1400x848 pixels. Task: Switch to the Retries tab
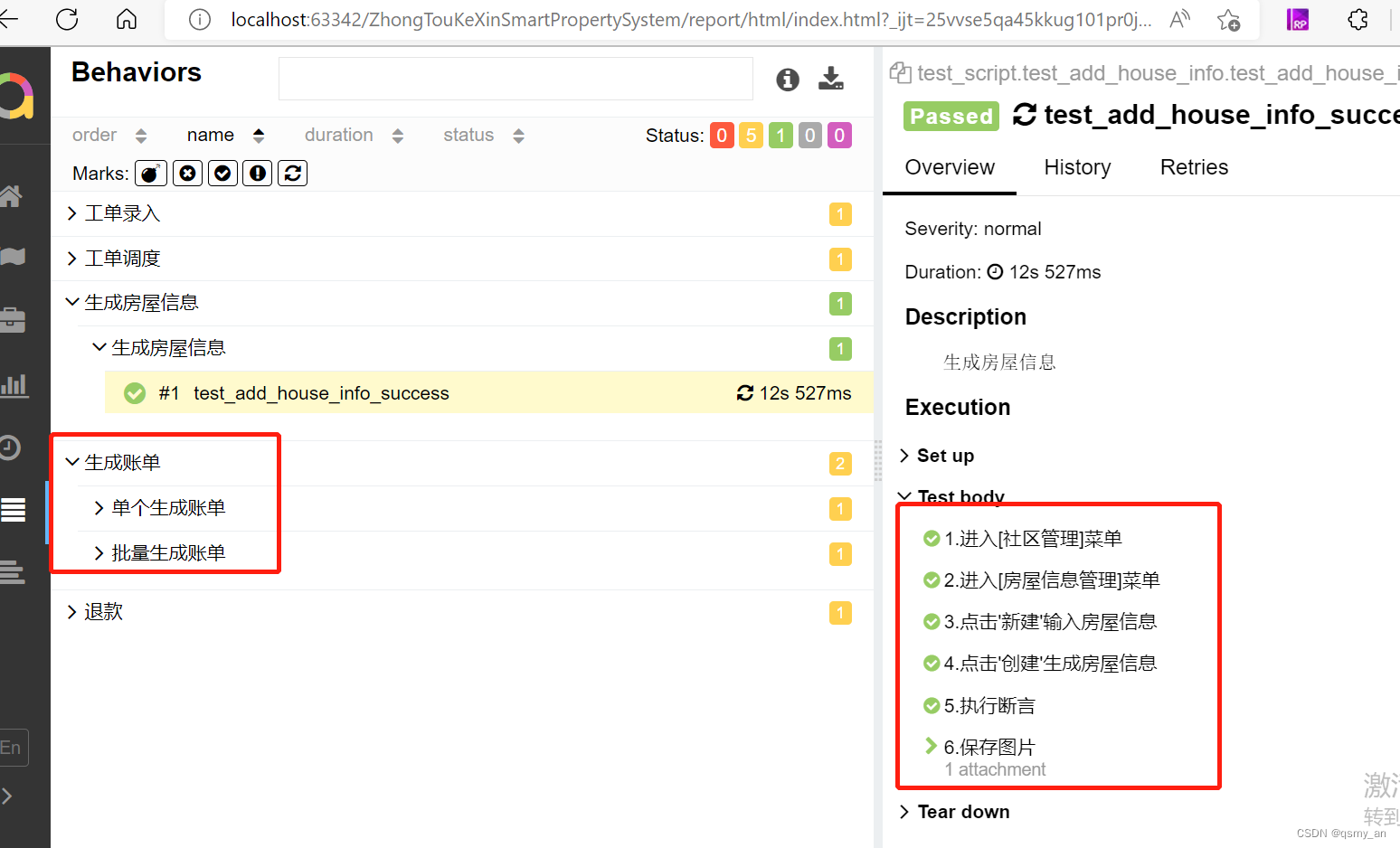tap(1194, 167)
